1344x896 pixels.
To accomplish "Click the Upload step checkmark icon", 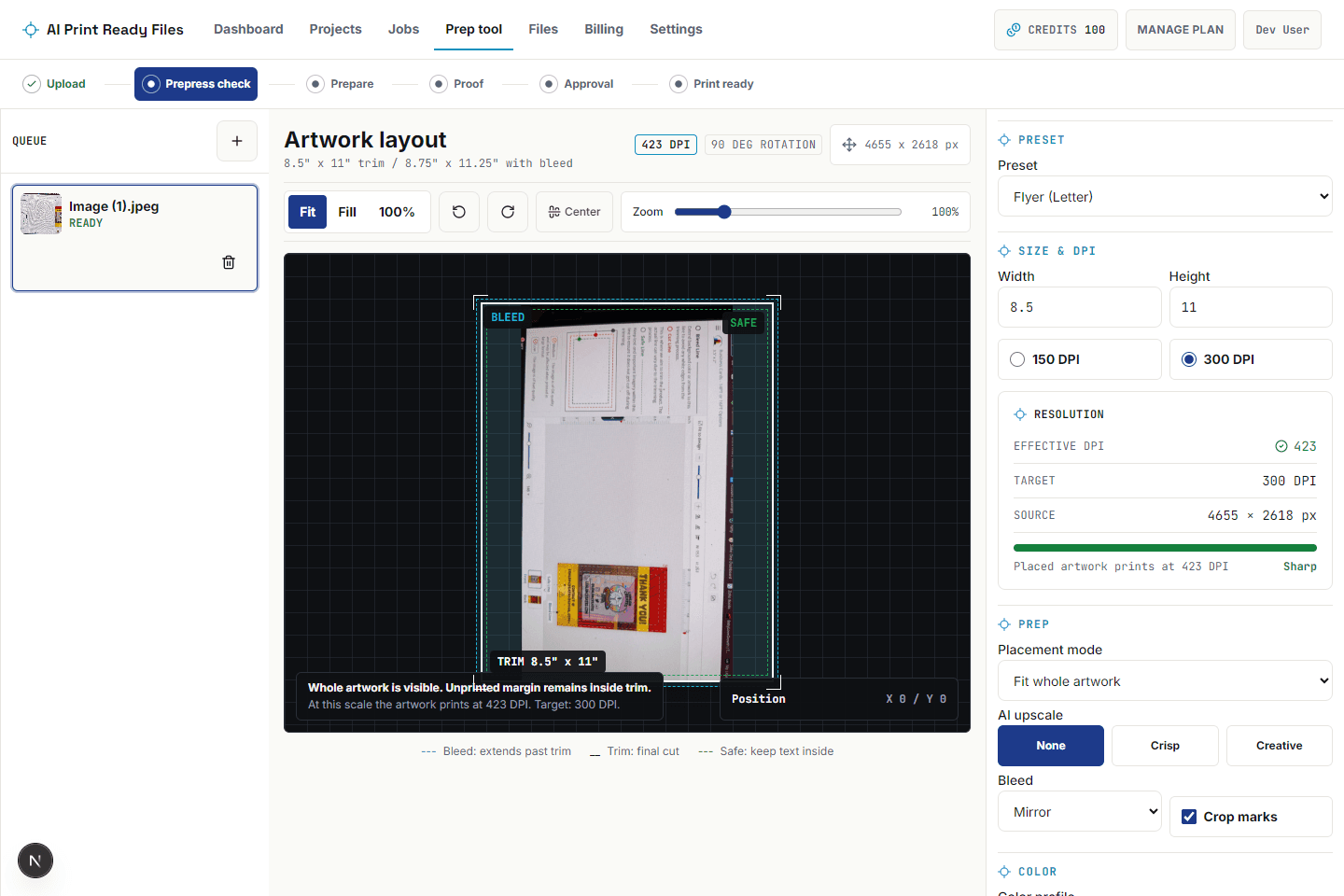I will (32, 84).
